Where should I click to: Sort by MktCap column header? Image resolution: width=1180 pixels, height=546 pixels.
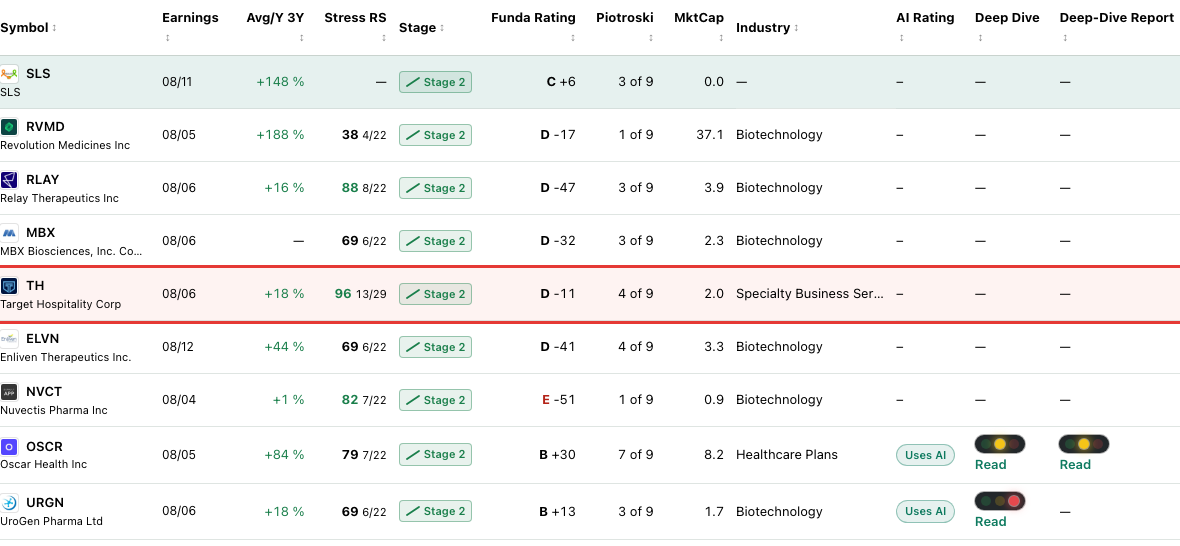coord(698,18)
